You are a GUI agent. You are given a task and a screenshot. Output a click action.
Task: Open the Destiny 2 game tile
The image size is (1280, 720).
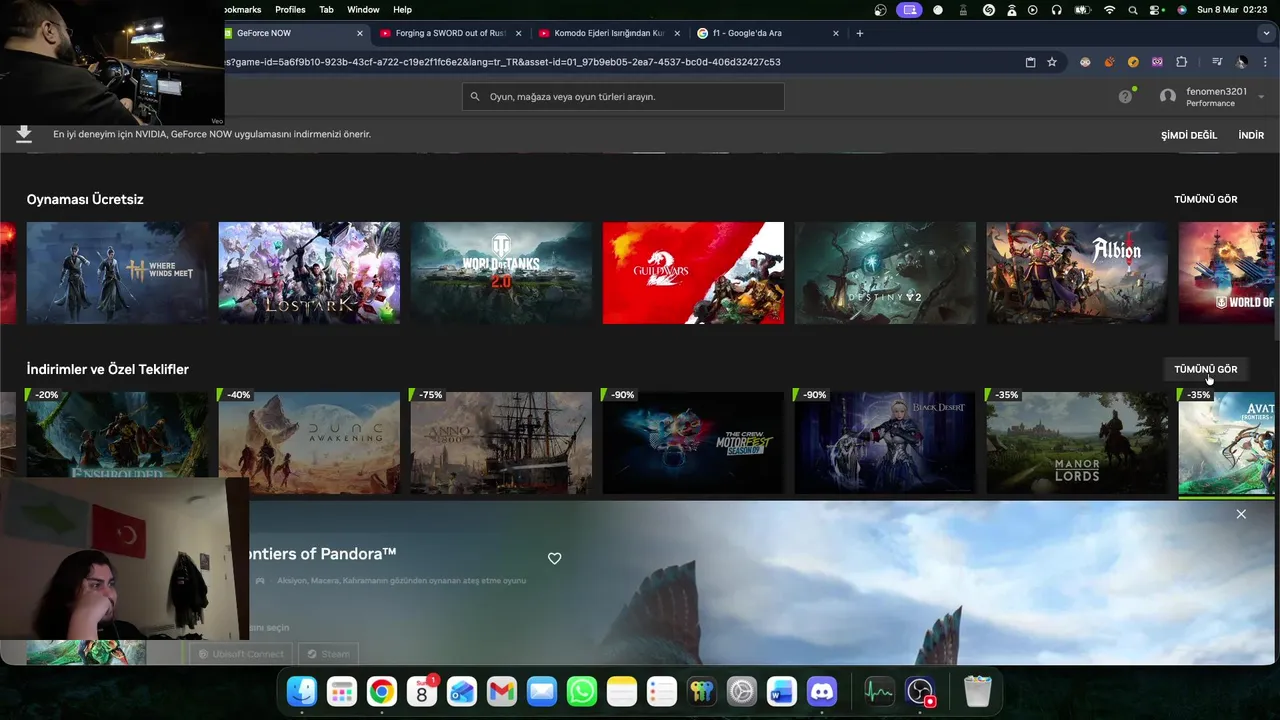[x=885, y=273]
